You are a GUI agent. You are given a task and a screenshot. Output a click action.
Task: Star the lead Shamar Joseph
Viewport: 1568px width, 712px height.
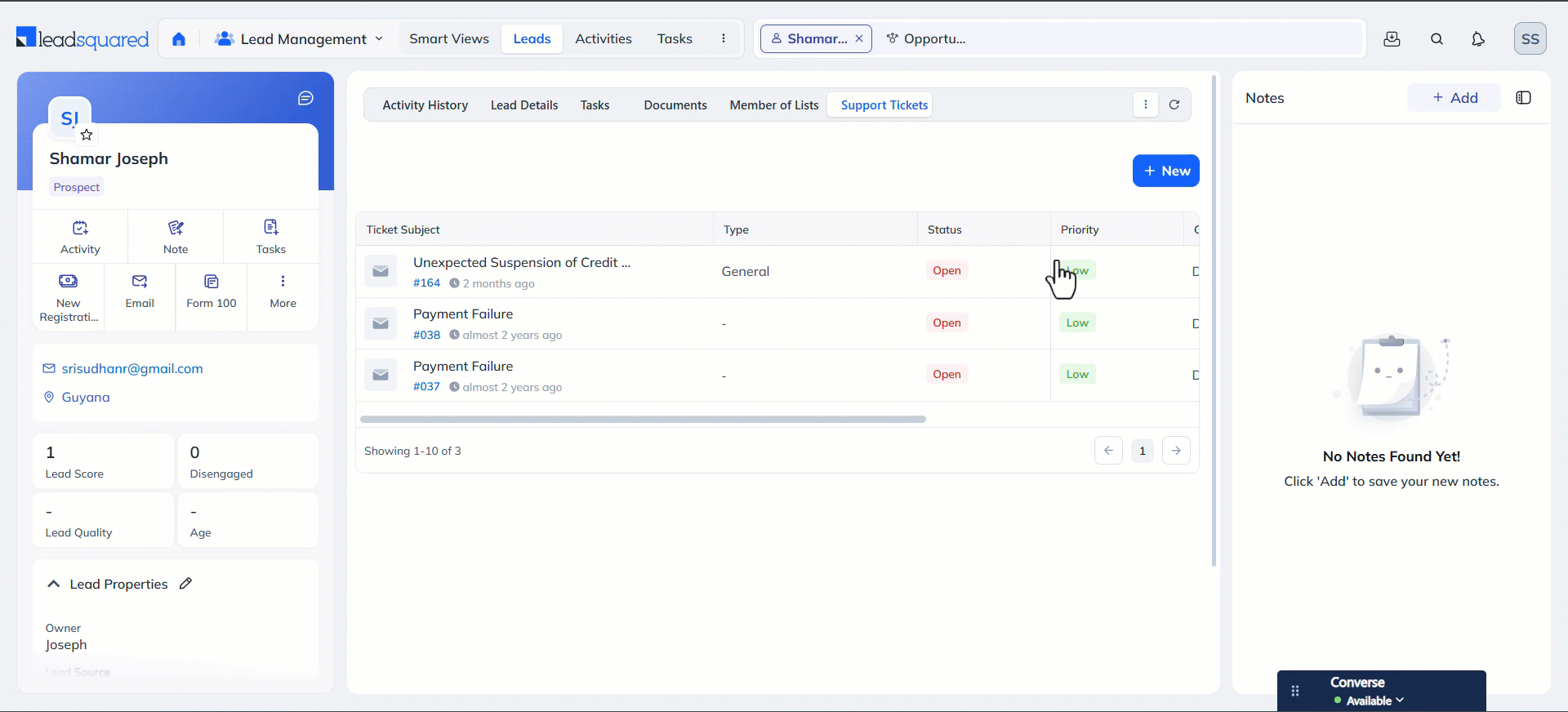(x=87, y=135)
